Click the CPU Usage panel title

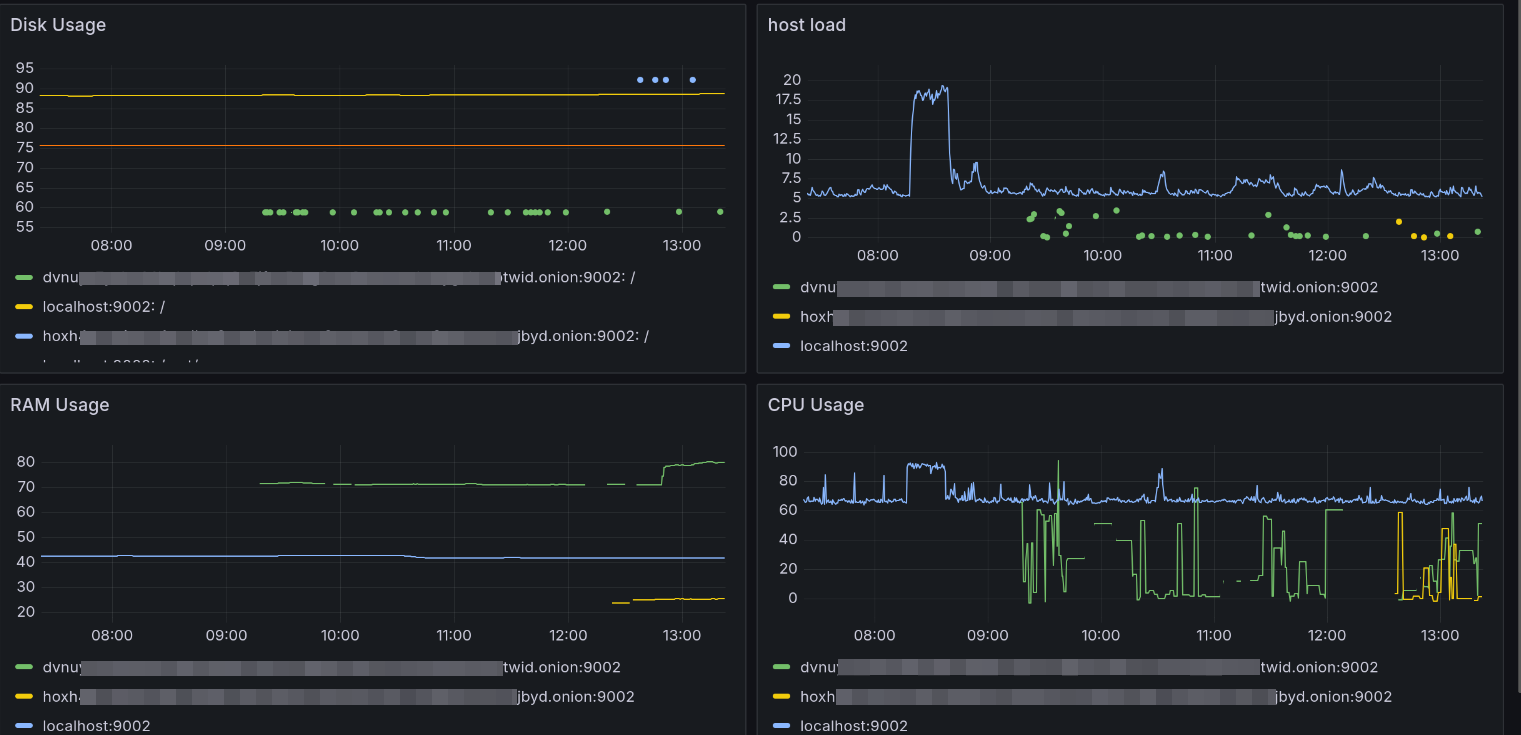point(815,405)
